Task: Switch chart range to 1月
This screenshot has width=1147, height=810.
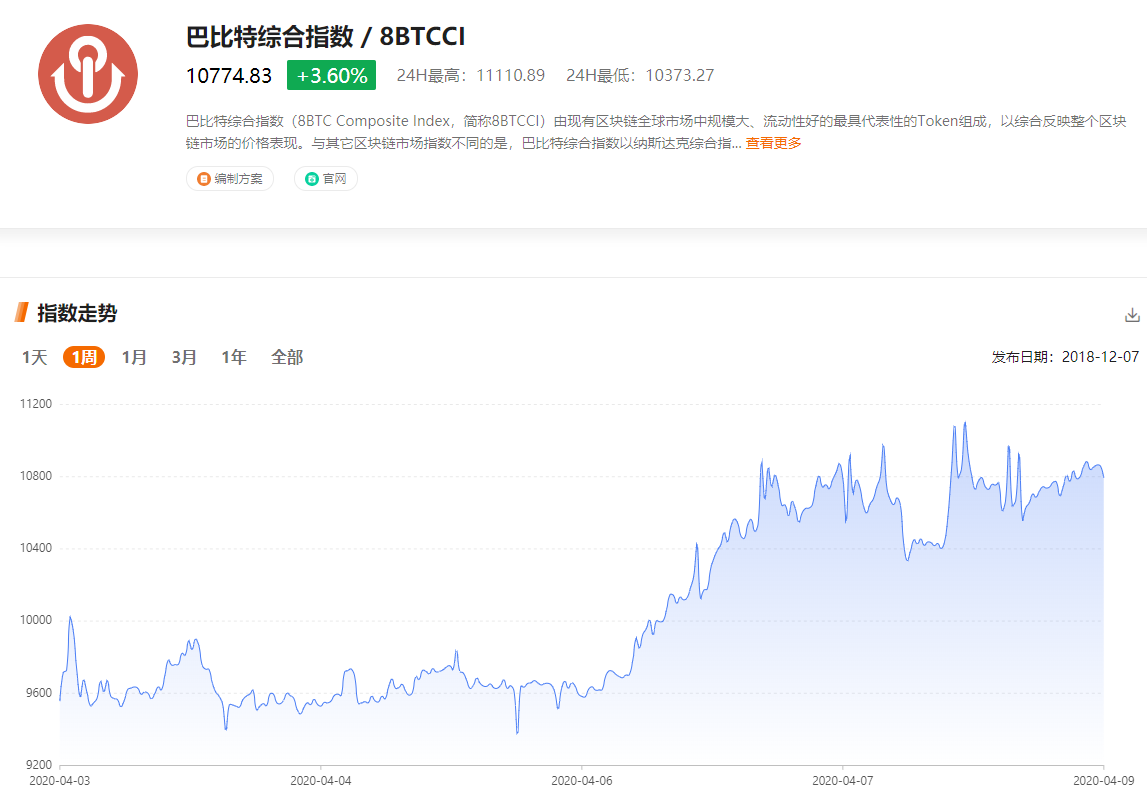Action: point(134,357)
